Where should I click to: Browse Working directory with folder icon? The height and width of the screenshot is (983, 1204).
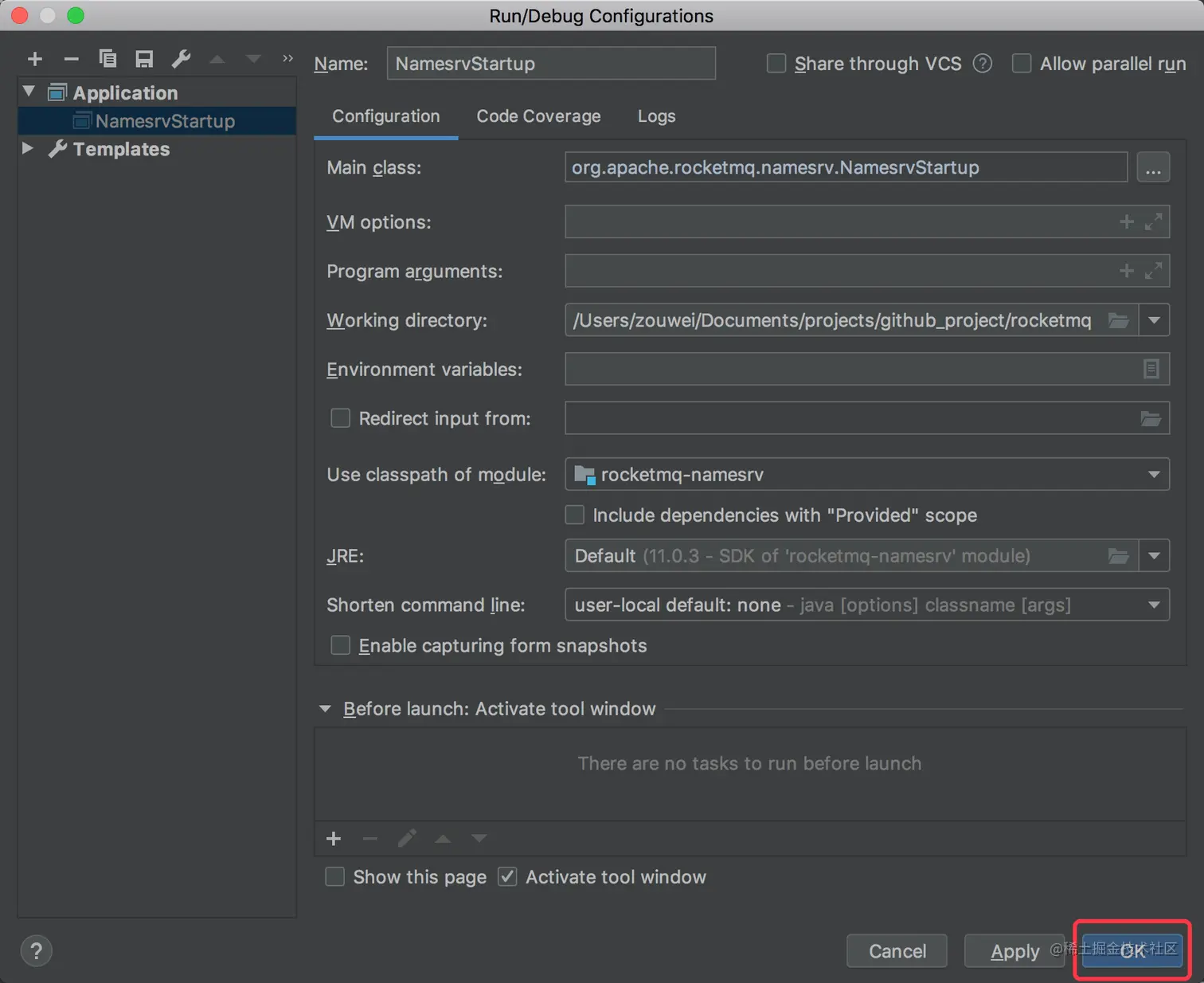(x=1119, y=320)
